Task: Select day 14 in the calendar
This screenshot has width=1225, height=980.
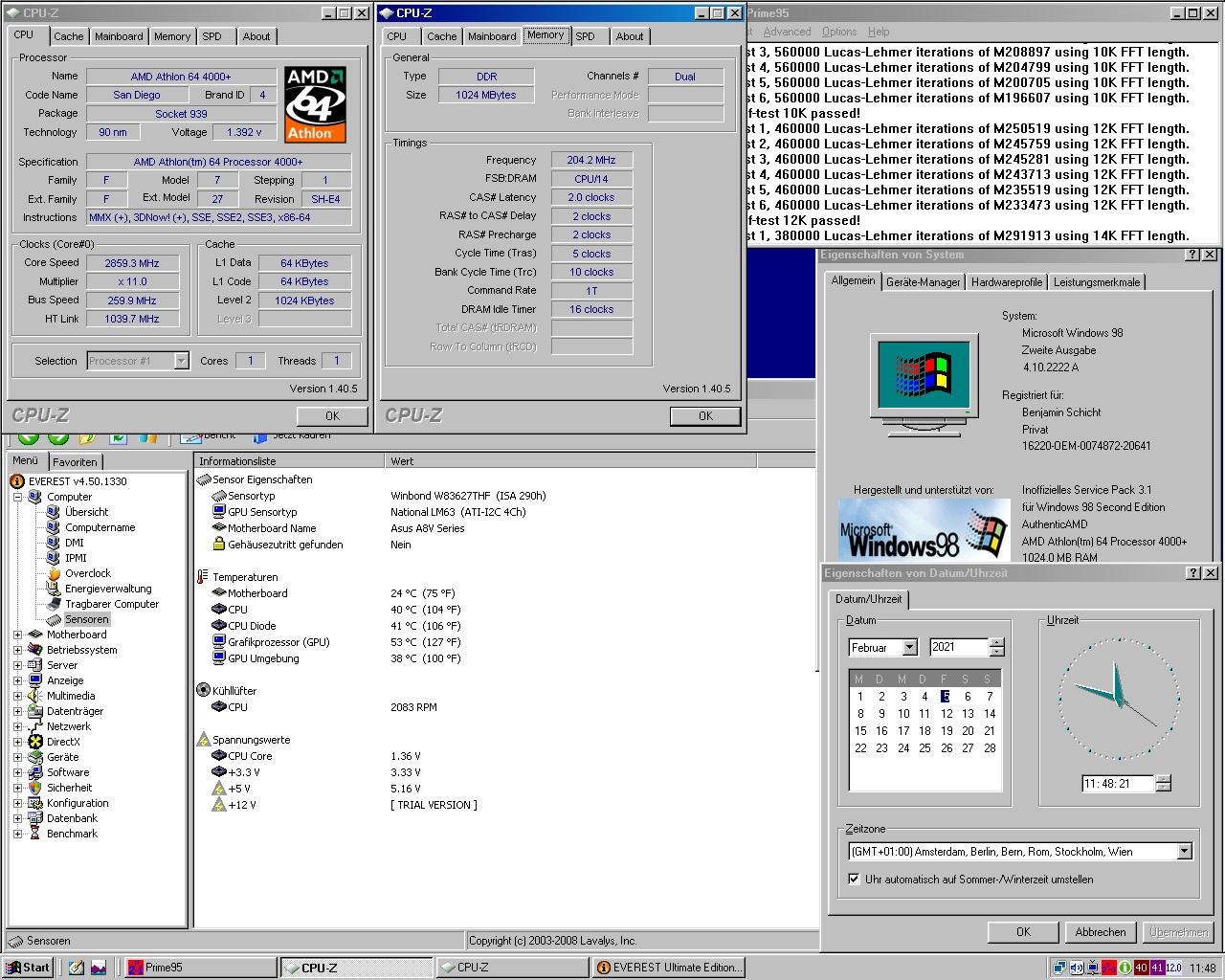Action: tap(990, 714)
